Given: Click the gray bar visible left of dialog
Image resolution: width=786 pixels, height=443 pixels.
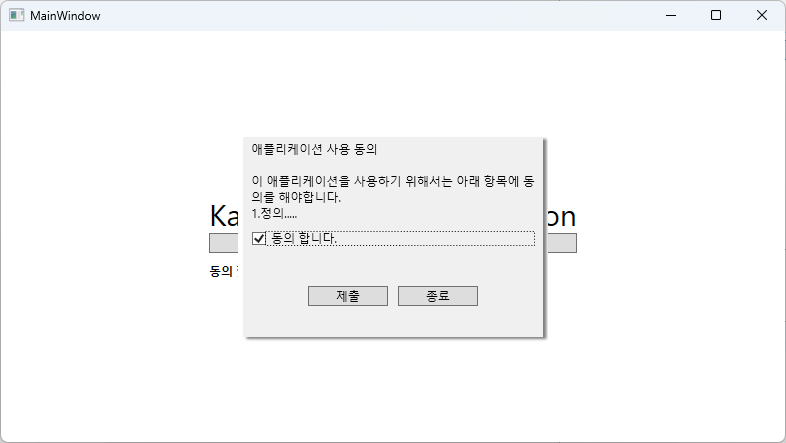Looking at the screenshot, I should click(226, 243).
